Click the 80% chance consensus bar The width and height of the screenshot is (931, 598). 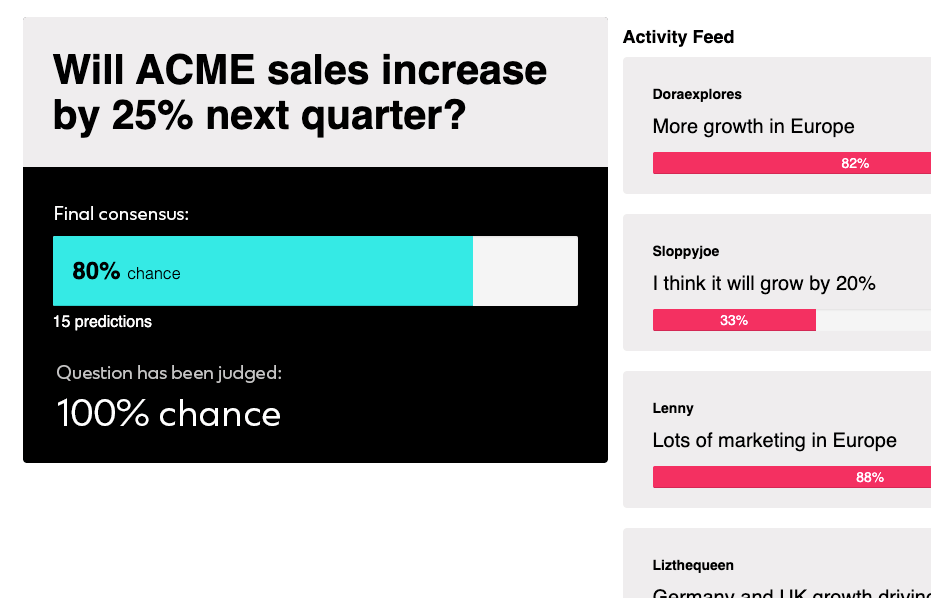pyautogui.click(x=315, y=271)
